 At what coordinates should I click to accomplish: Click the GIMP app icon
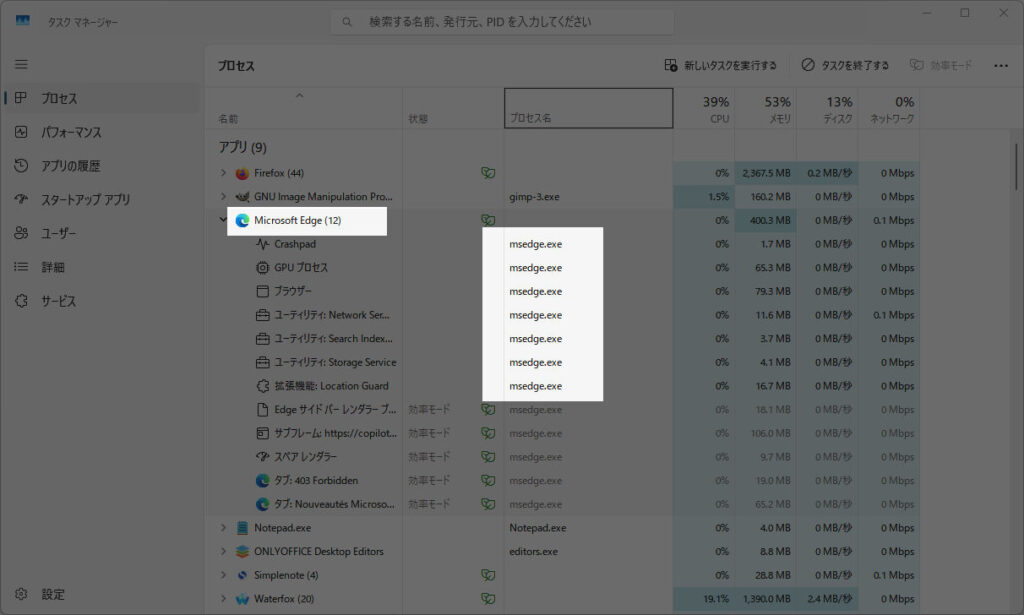coord(242,197)
